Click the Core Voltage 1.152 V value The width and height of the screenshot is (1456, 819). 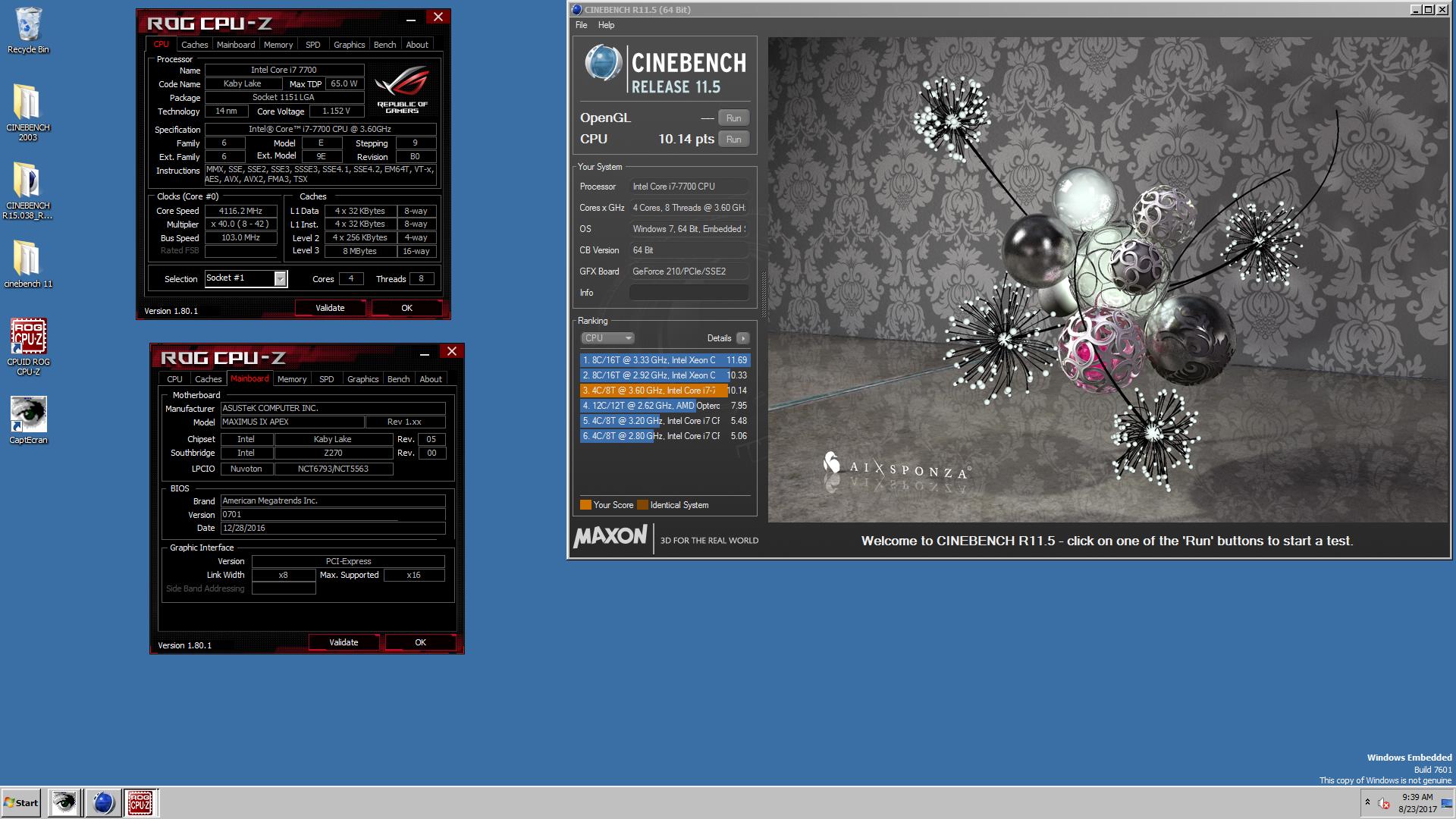click(x=335, y=111)
